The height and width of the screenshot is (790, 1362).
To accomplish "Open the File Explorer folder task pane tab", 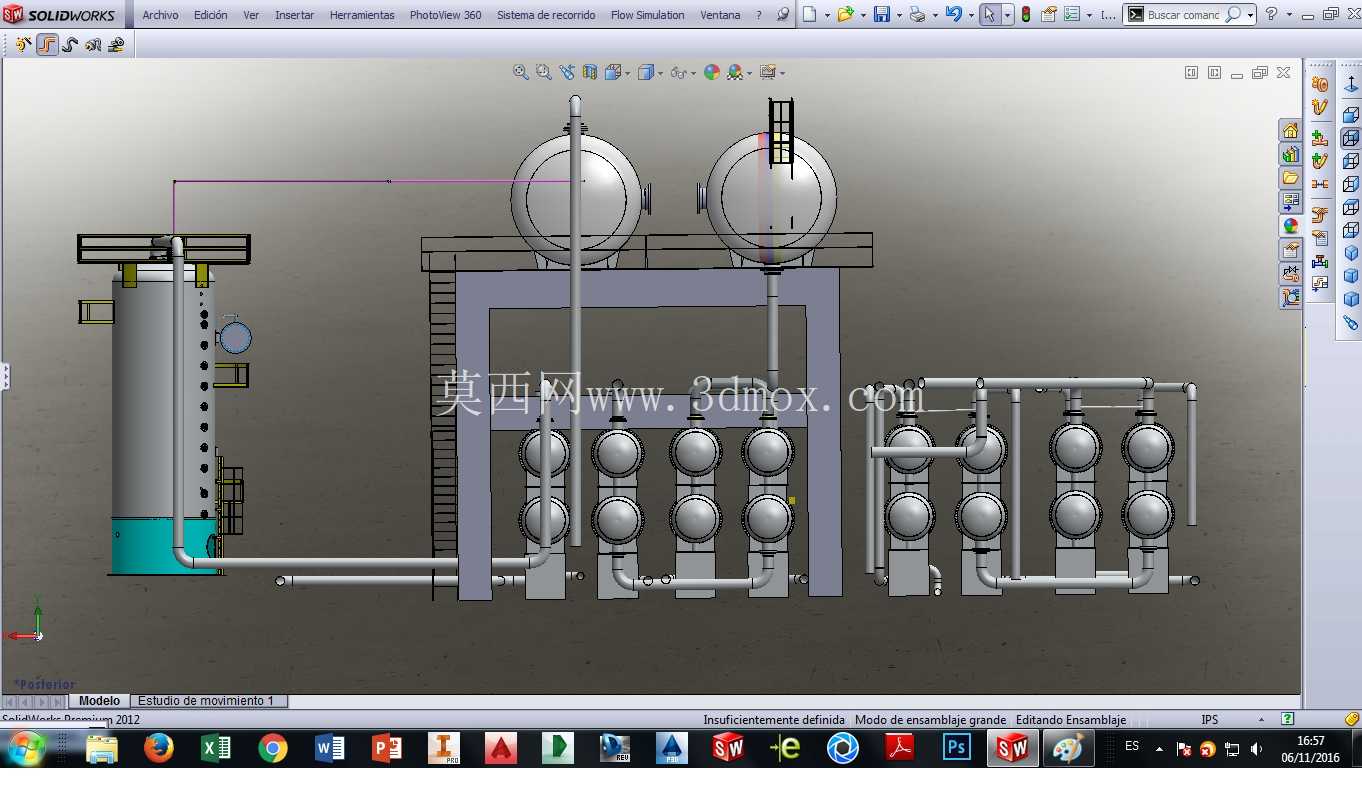I will (x=1291, y=179).
